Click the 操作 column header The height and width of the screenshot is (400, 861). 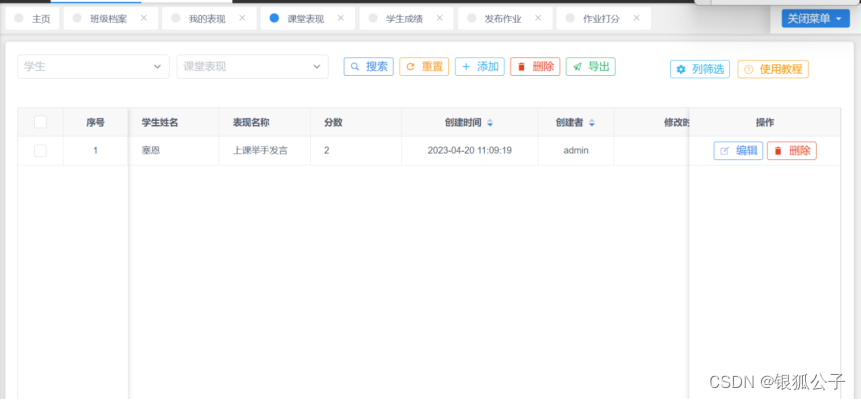click(765, 123)
